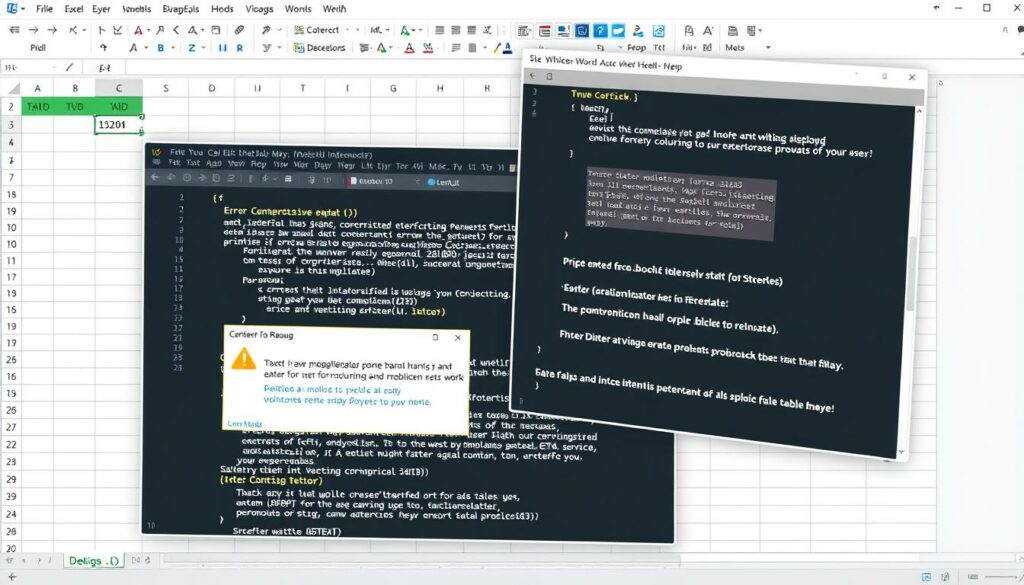Open the Excel menu in the menu bar
The height and width of the screenshot is (585, 1024).
(x=73, y=9)
